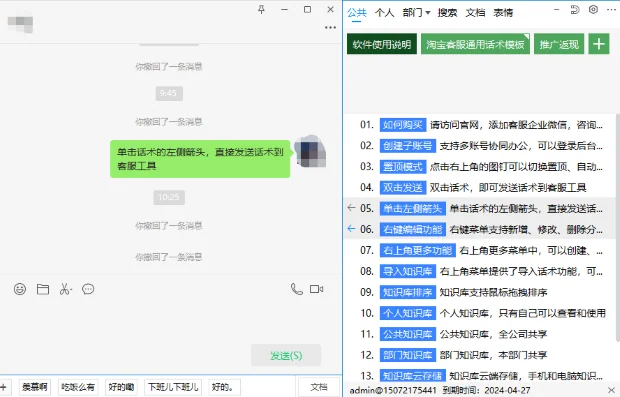The height and width of the screenshot is (397, 620).
Task: Open the script panel more menu ellipsis
Action: pos(611,9)
